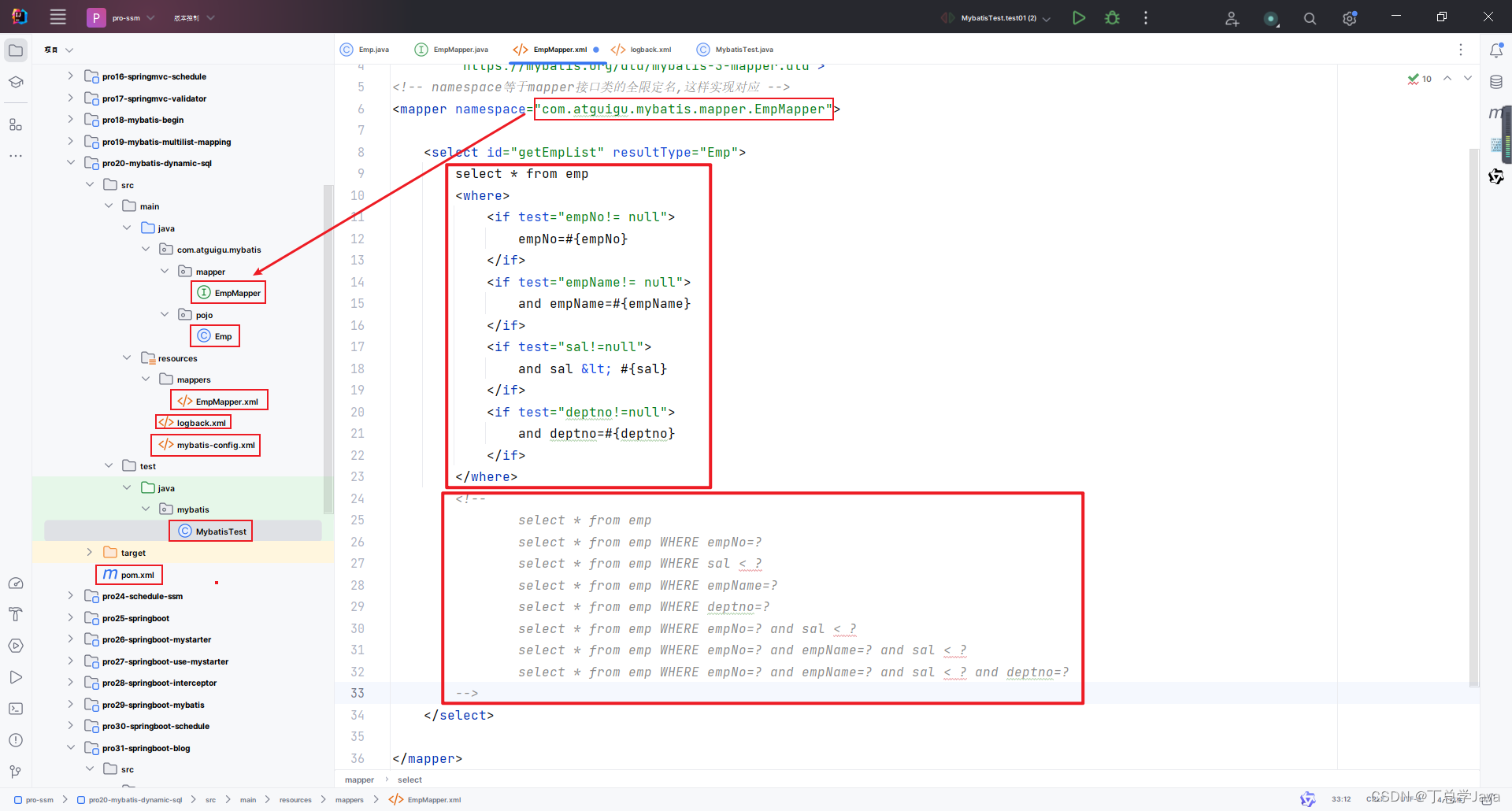Open the version control dropdown

[194, 17]
